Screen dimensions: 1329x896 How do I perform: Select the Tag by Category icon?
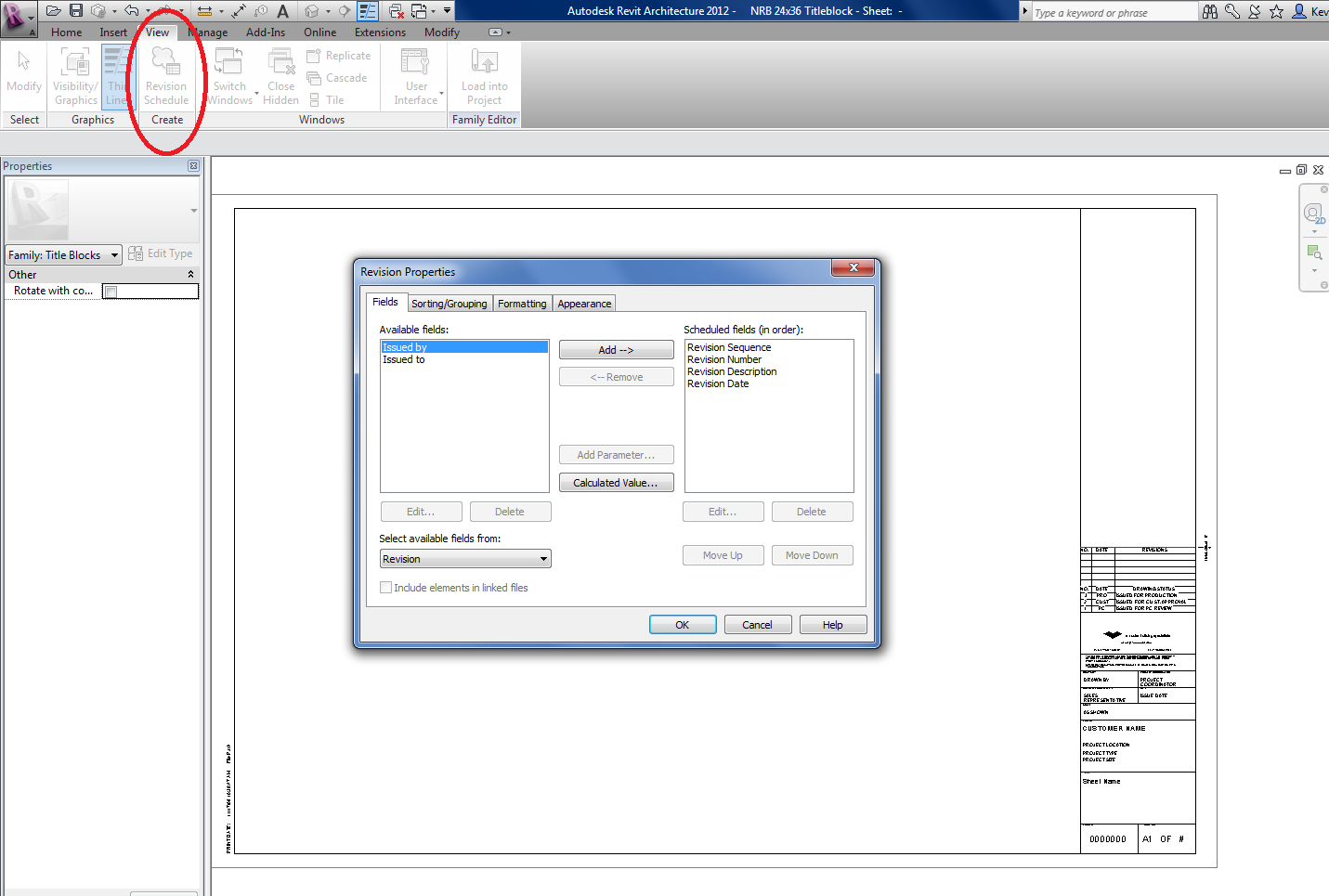pyautogui.click(x=261, y=11)
